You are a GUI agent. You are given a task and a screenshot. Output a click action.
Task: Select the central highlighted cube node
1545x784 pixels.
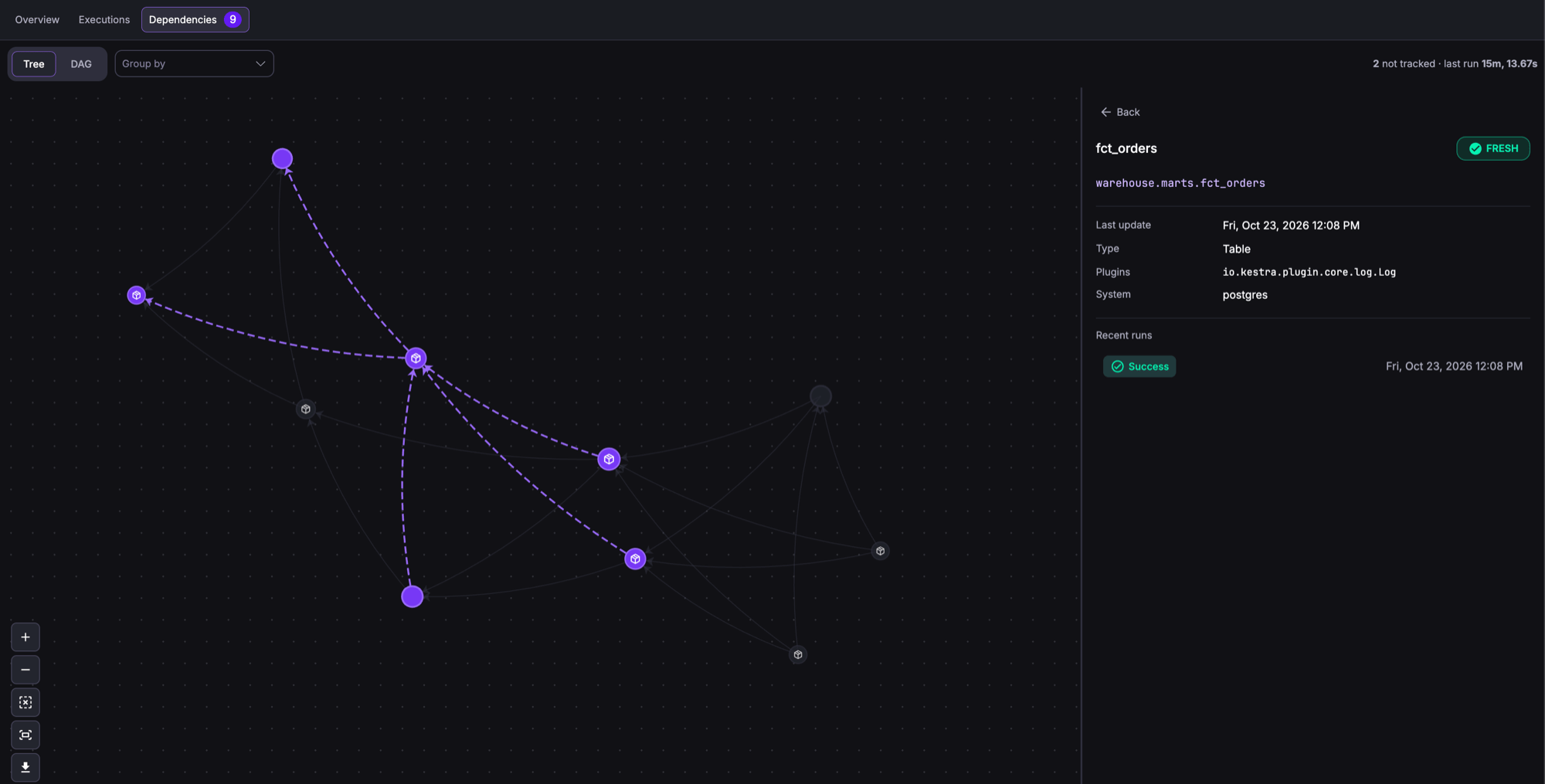click(416, 358)
